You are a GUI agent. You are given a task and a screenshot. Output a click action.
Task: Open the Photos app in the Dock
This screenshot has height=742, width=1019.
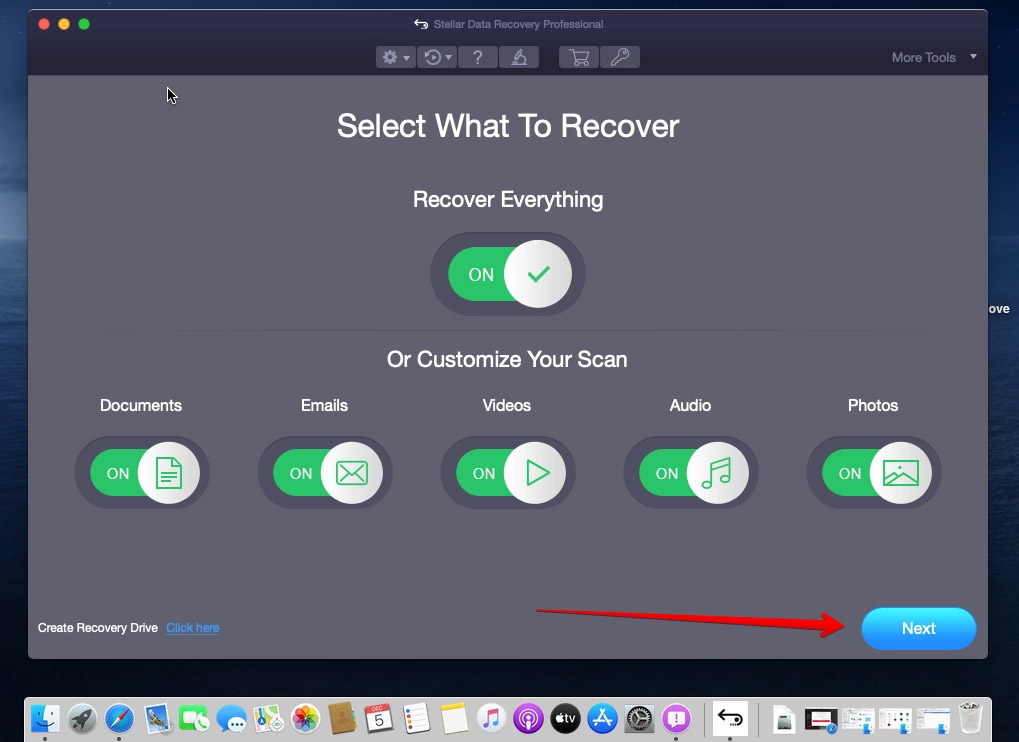[305, 719]
